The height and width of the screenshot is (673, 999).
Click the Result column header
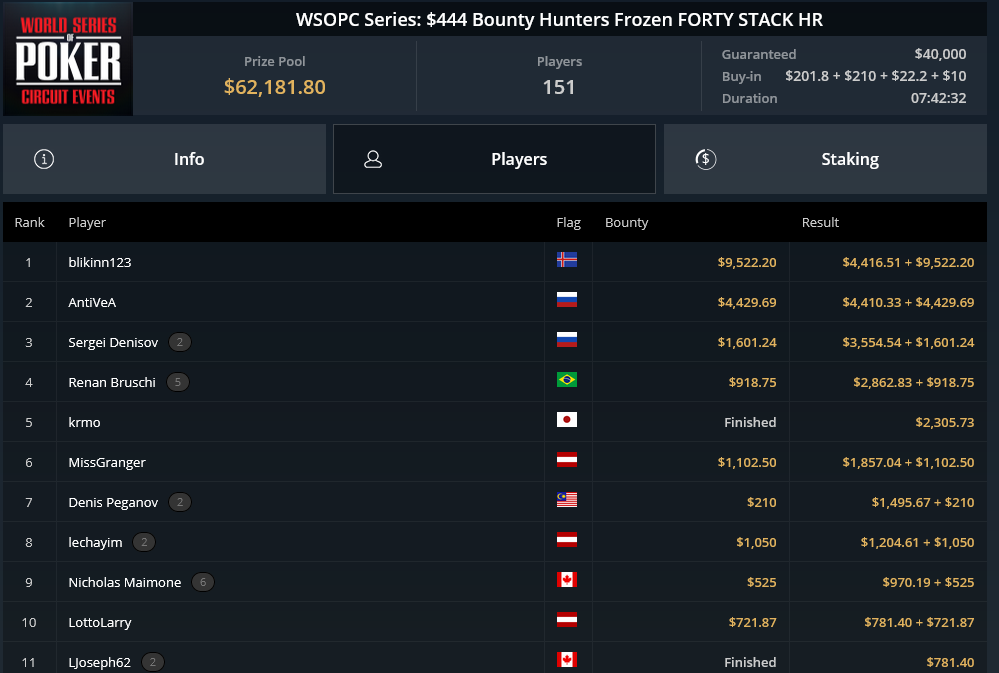coord(820,222)
